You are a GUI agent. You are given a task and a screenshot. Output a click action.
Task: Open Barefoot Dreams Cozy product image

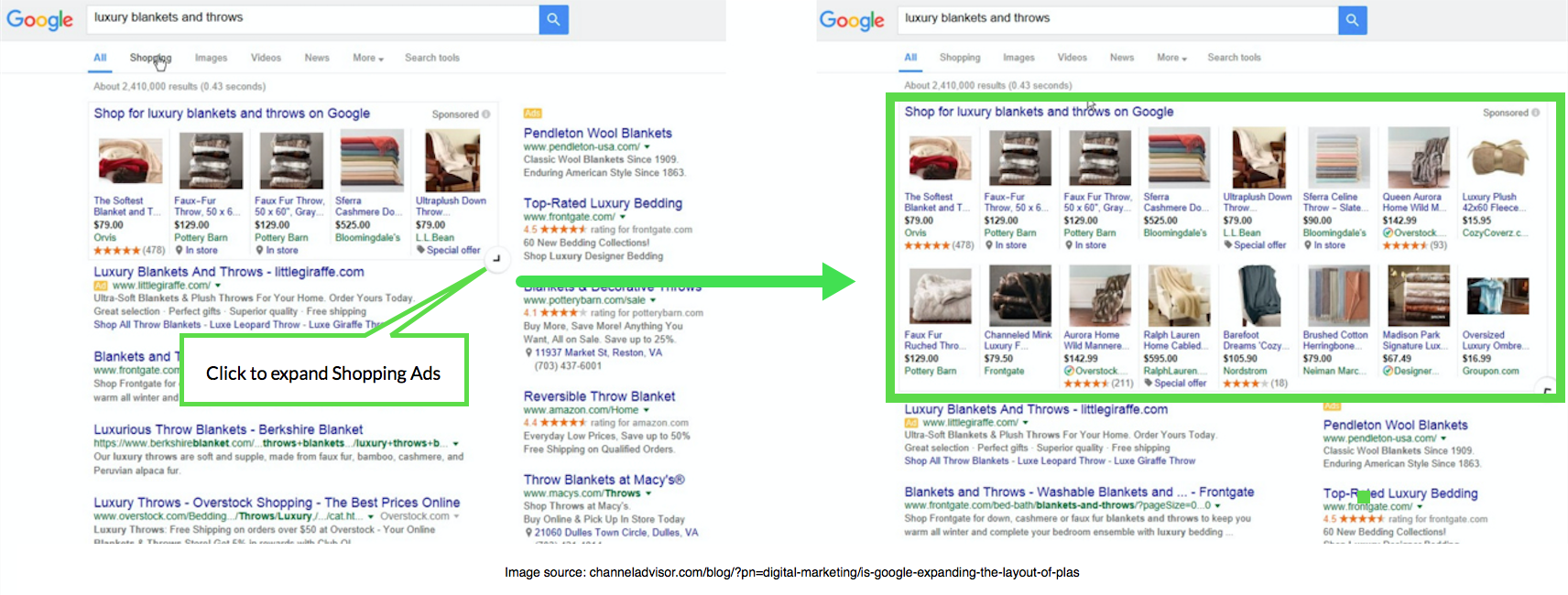tap(1258, 296)
